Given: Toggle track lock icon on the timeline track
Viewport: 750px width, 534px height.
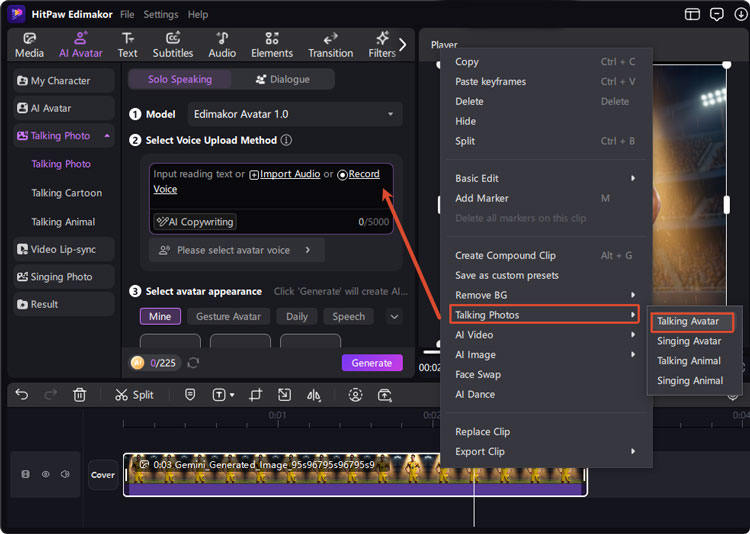Looking at the screenshot, I should tap(26, 474).
